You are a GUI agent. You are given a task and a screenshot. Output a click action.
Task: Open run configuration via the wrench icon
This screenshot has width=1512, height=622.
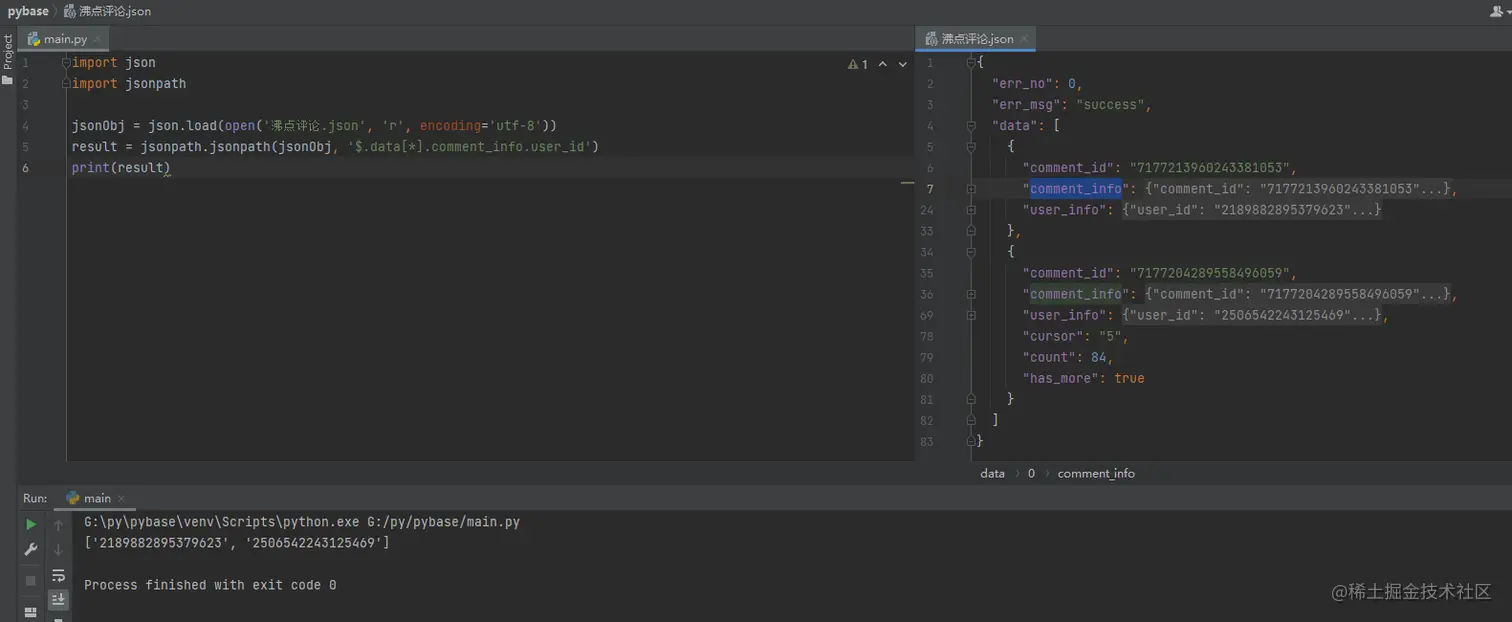31,550
